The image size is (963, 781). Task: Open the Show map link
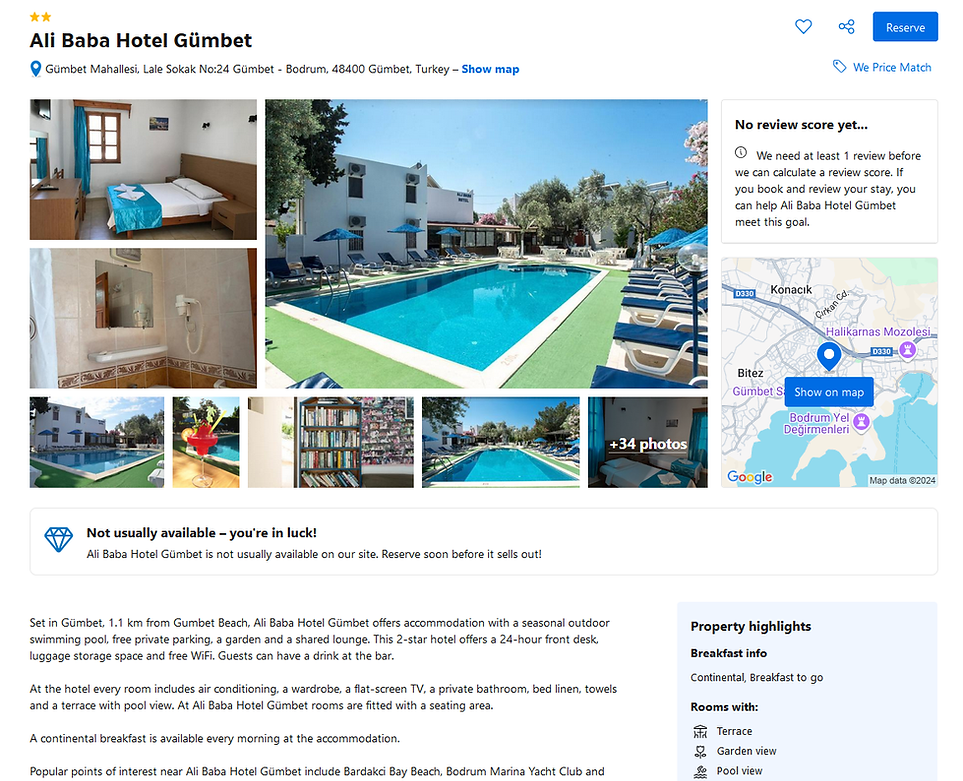490,69
